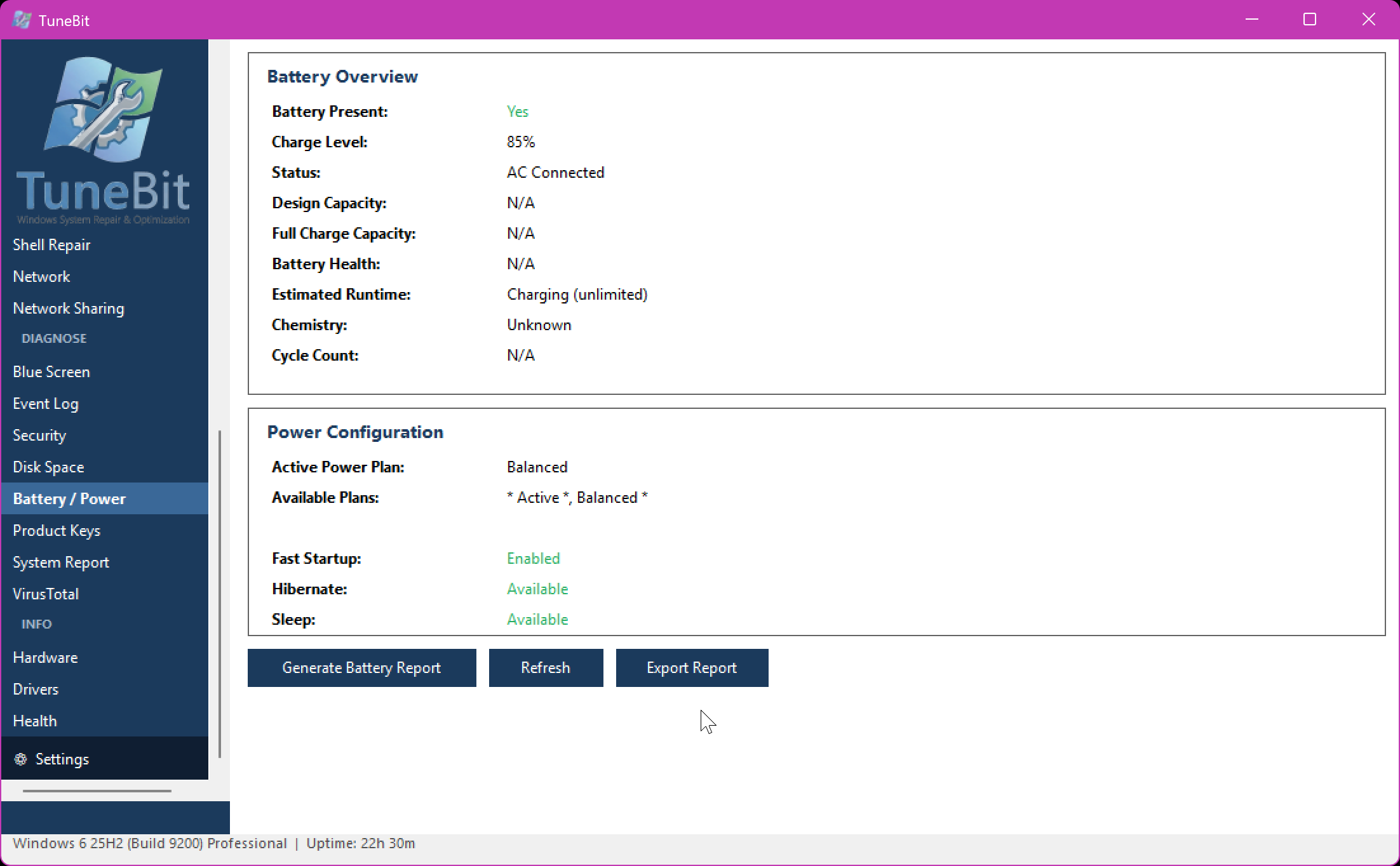
Task: Open the Health page
Action: click(x=104, y=721)
